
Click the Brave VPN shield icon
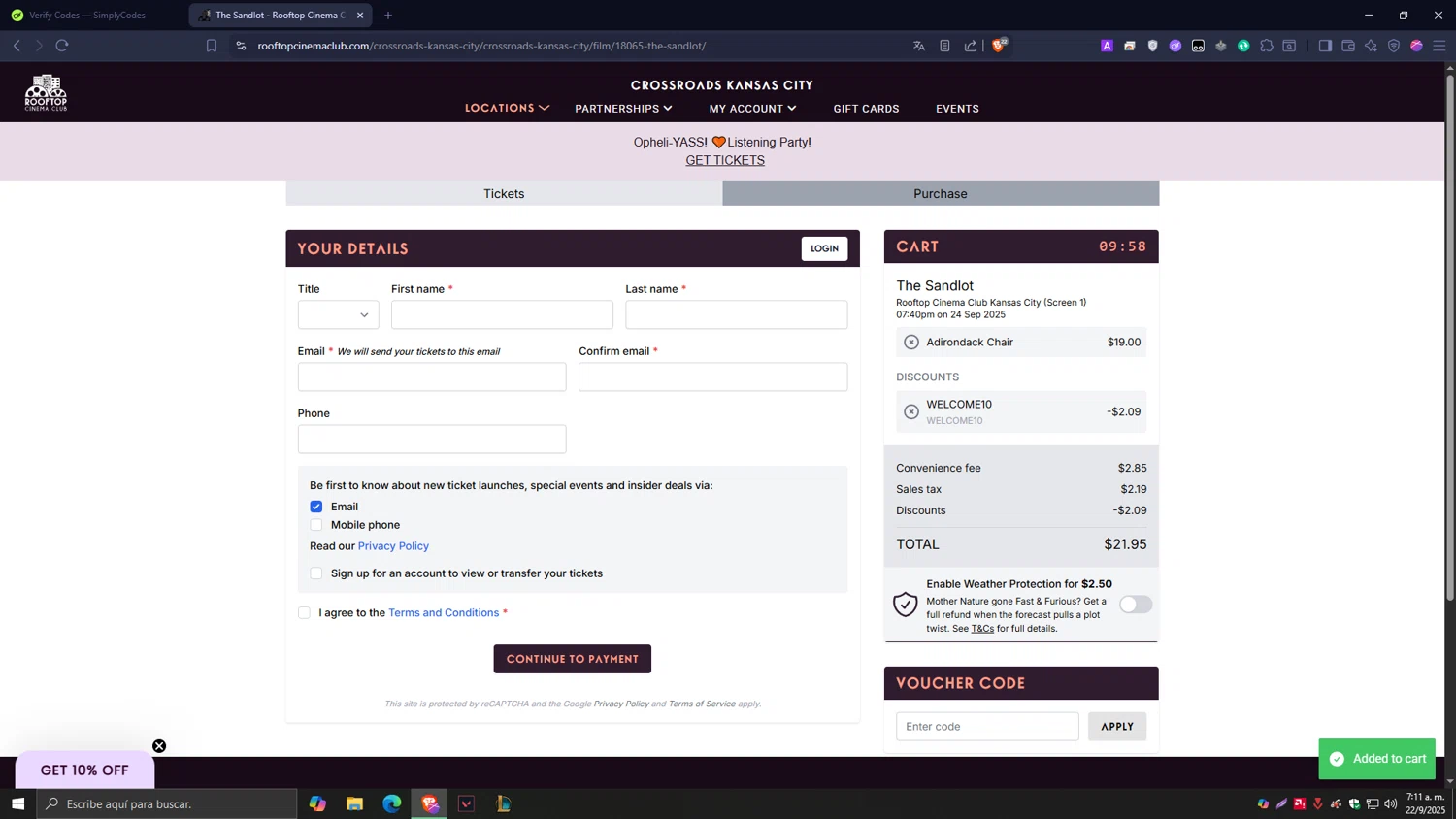[1394, 46]
